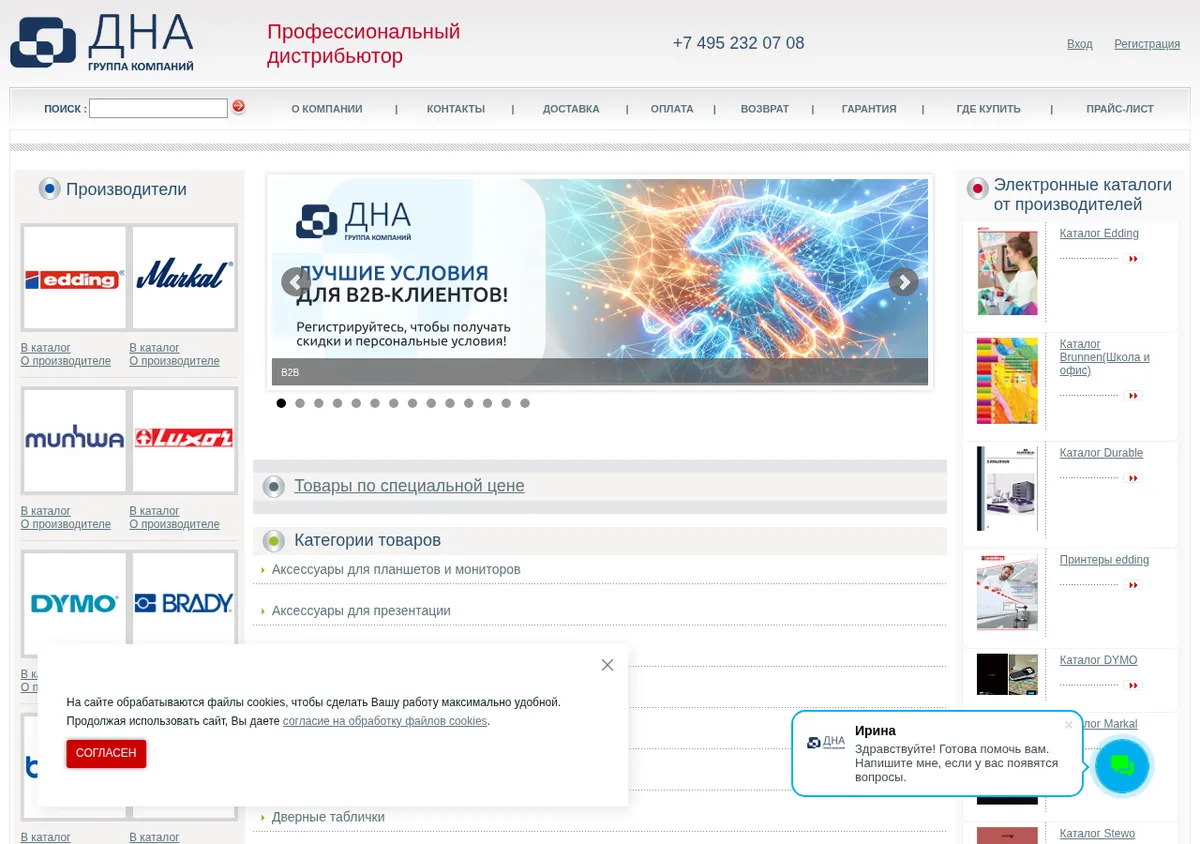Select the third carousel dot indicator
1200x844 pixels.
point(319,403)
